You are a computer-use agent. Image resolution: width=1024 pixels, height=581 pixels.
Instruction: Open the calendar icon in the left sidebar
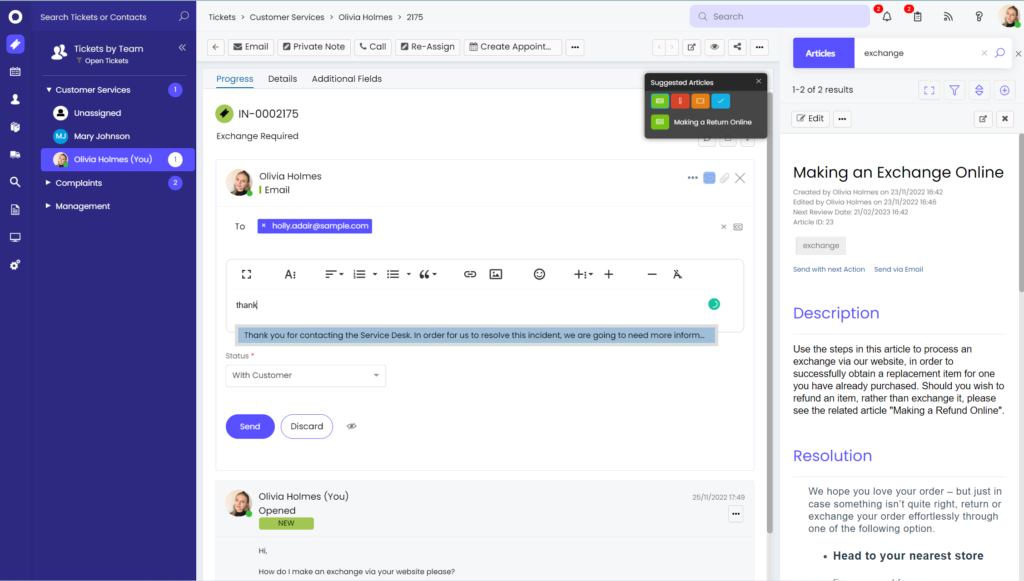coord(14,73)
